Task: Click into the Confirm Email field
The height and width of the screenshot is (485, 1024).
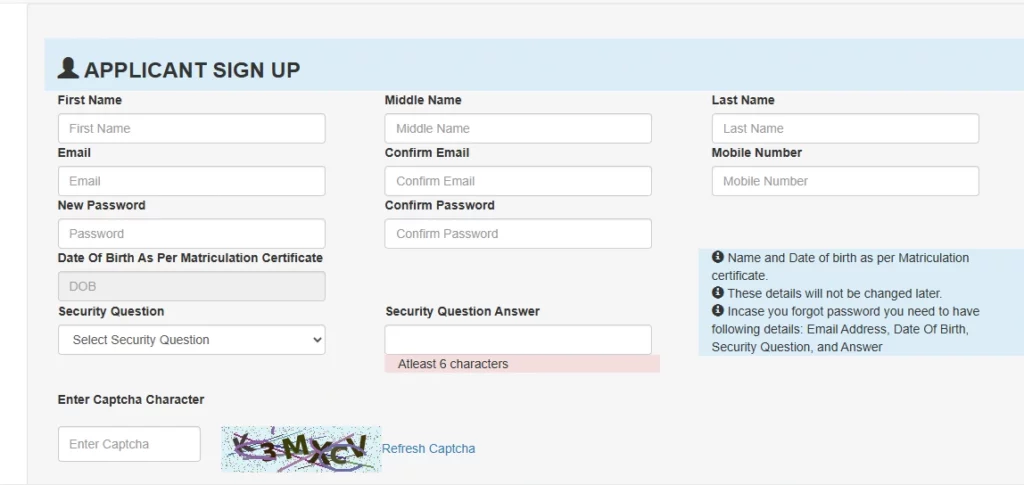Action: 518,181
